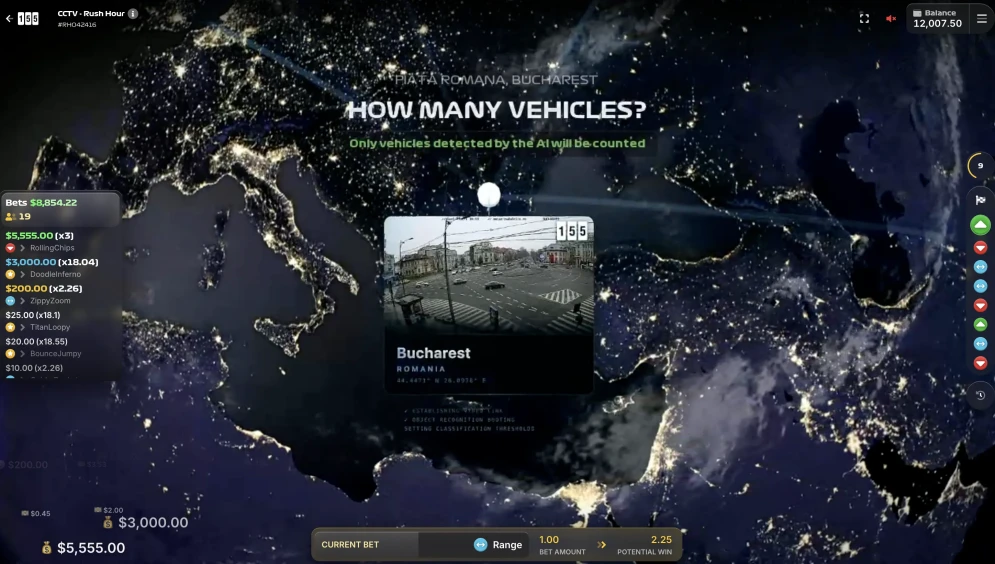Click the checkered flag icon

tap(980, 200)
